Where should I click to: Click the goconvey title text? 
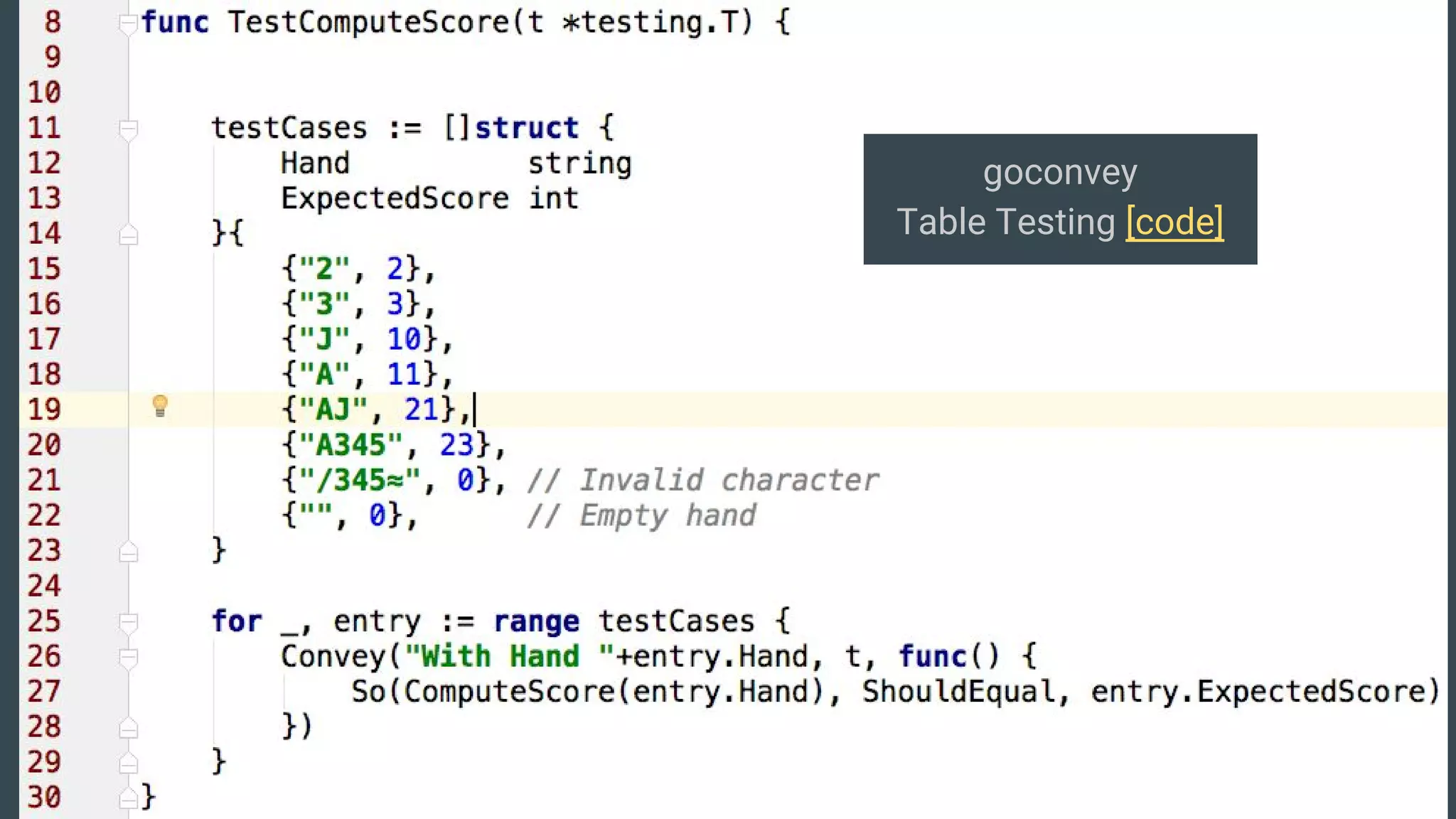tap(1060, 173)
